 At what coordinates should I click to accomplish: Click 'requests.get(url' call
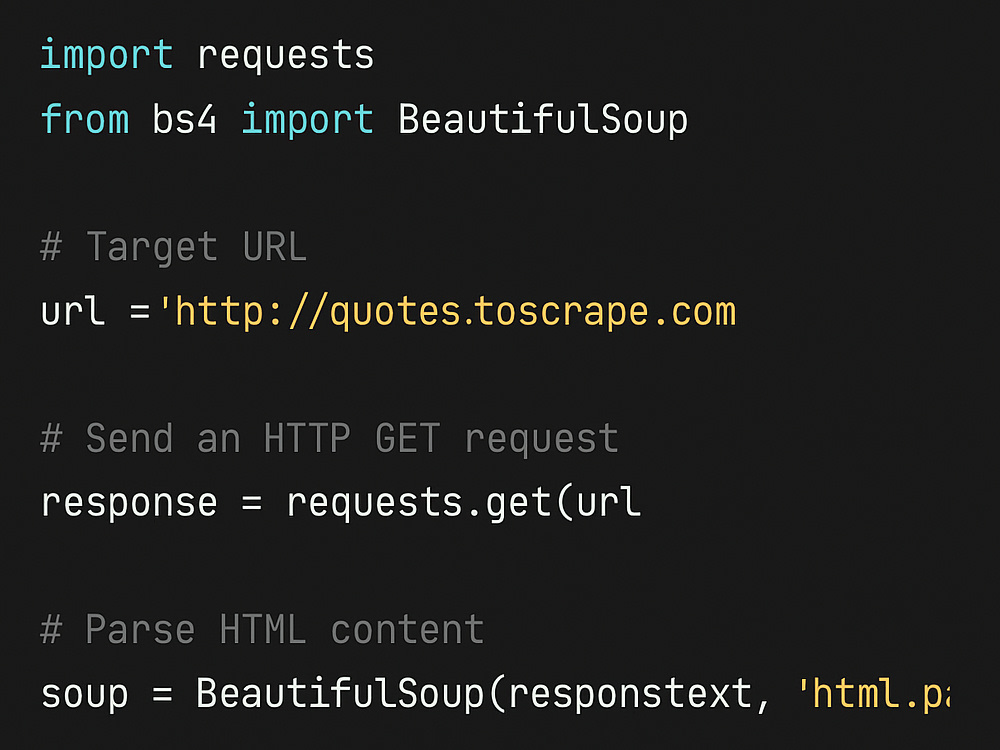464,503
